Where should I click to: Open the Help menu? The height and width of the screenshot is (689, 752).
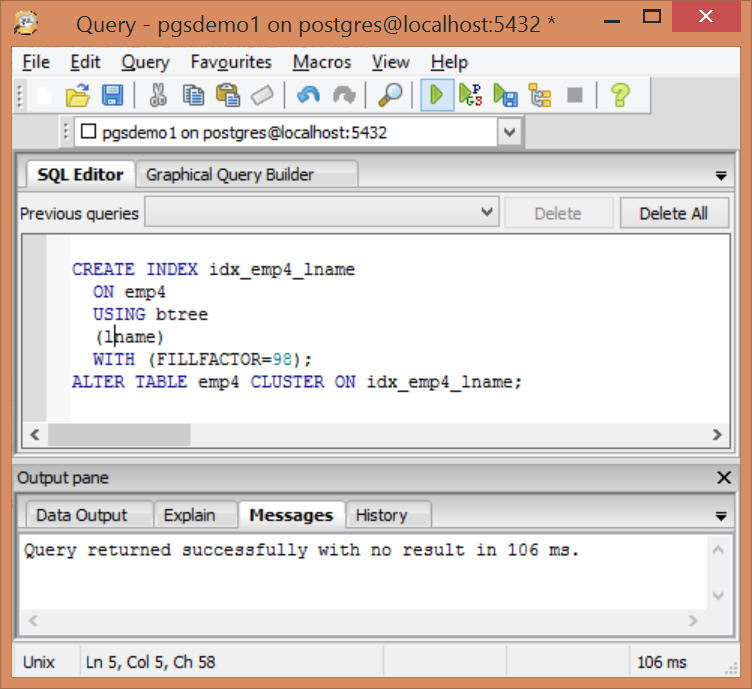tap(449, 62)
